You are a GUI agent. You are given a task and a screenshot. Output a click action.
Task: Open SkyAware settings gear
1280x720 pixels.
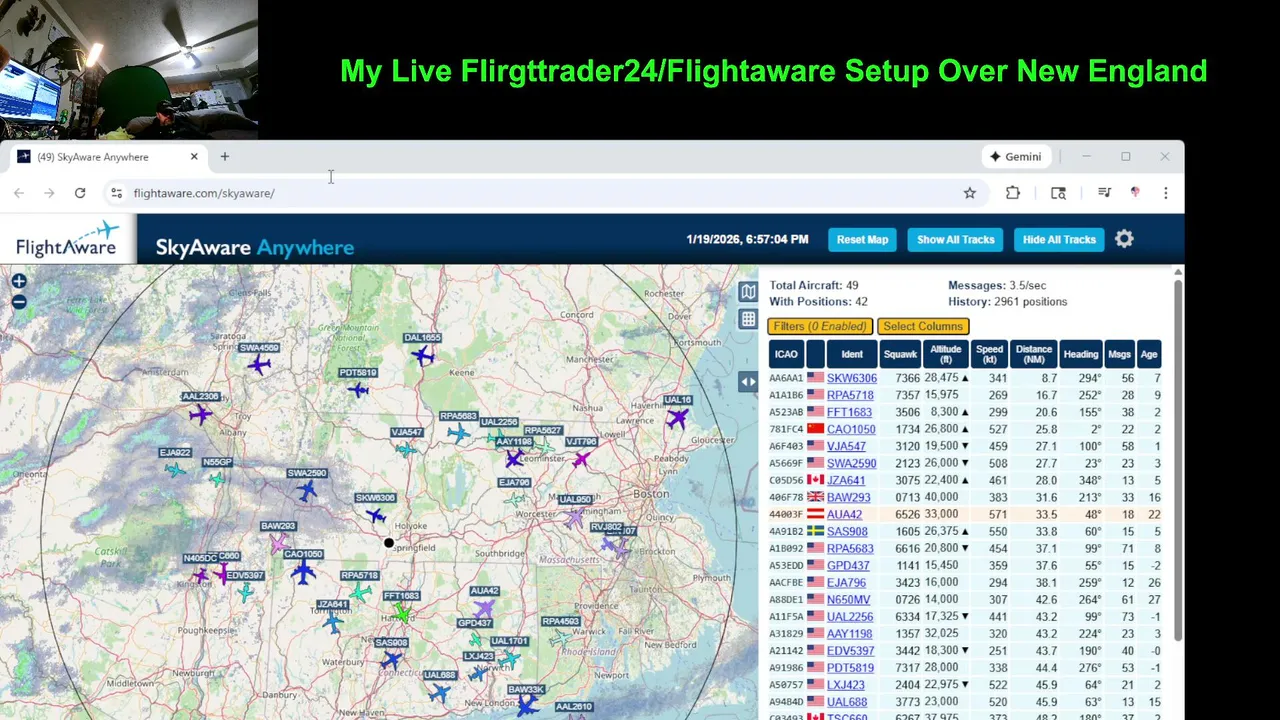(x=1124, y=239)
